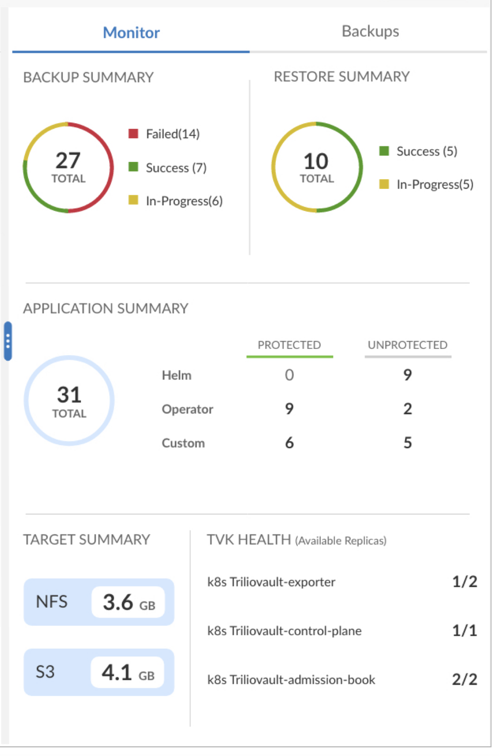Click the red Failed(14) legend swatch
Screen dimensions: 499x756
pyautogui.click(x=135, y=135)
